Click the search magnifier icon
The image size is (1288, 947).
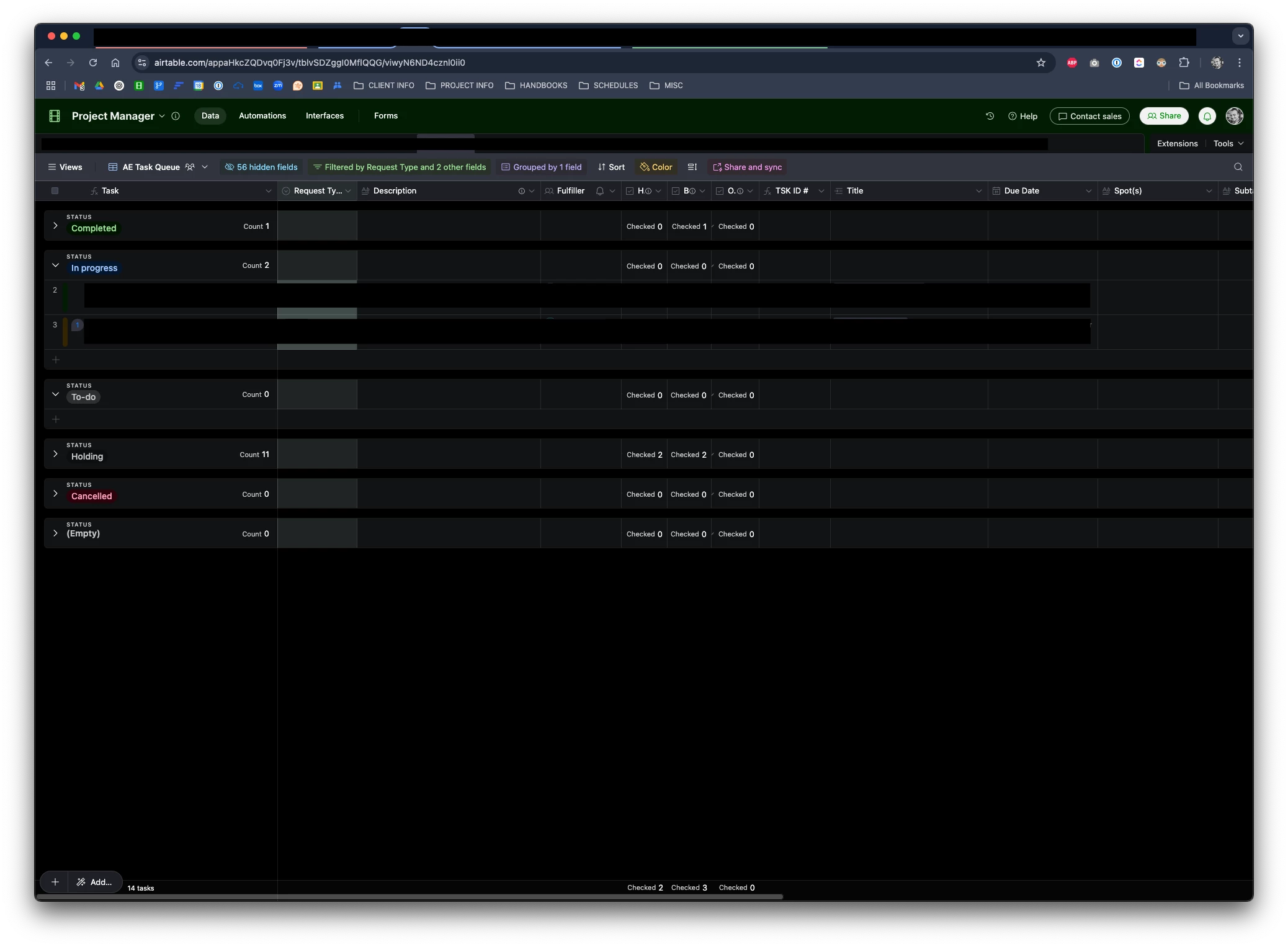tap(1238, 167)
